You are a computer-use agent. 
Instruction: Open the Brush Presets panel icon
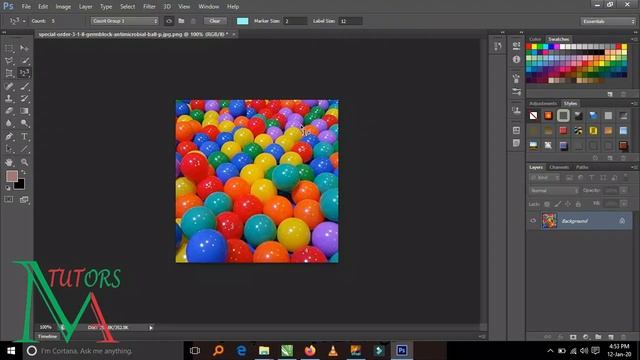click(x=516, y=91)
